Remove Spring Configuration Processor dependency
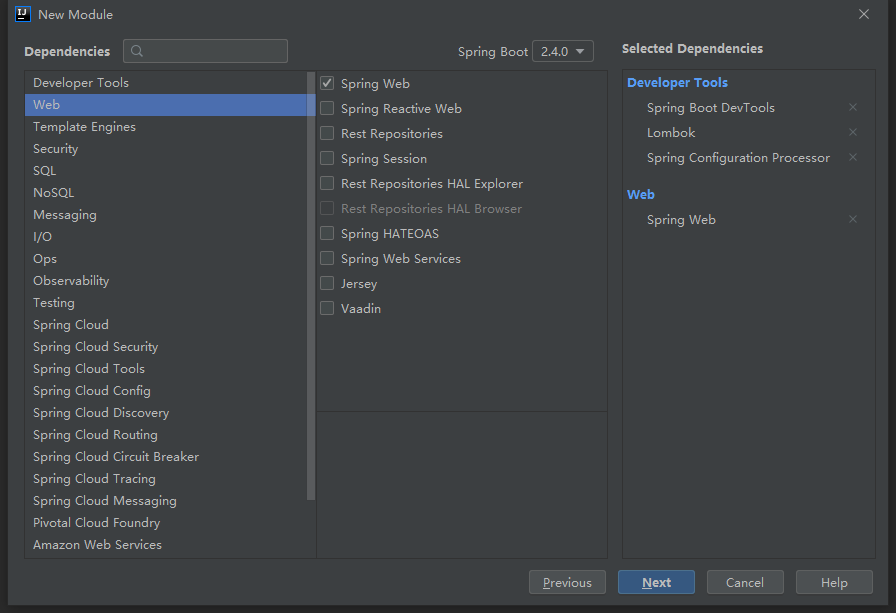Viewport: 896px width, 613px height. point(852,157)
